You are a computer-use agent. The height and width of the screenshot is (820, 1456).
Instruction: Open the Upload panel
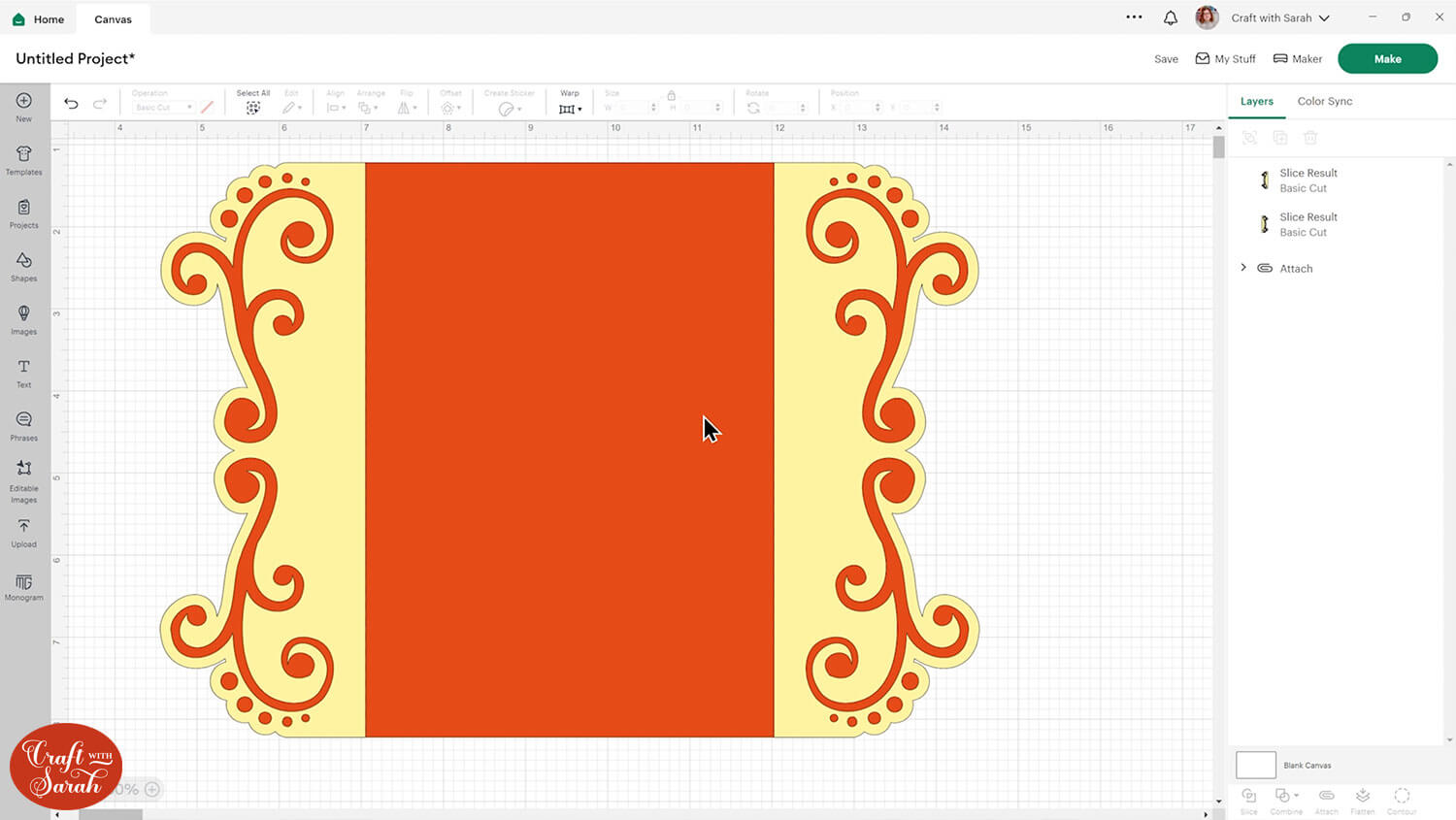click(23, 532)
